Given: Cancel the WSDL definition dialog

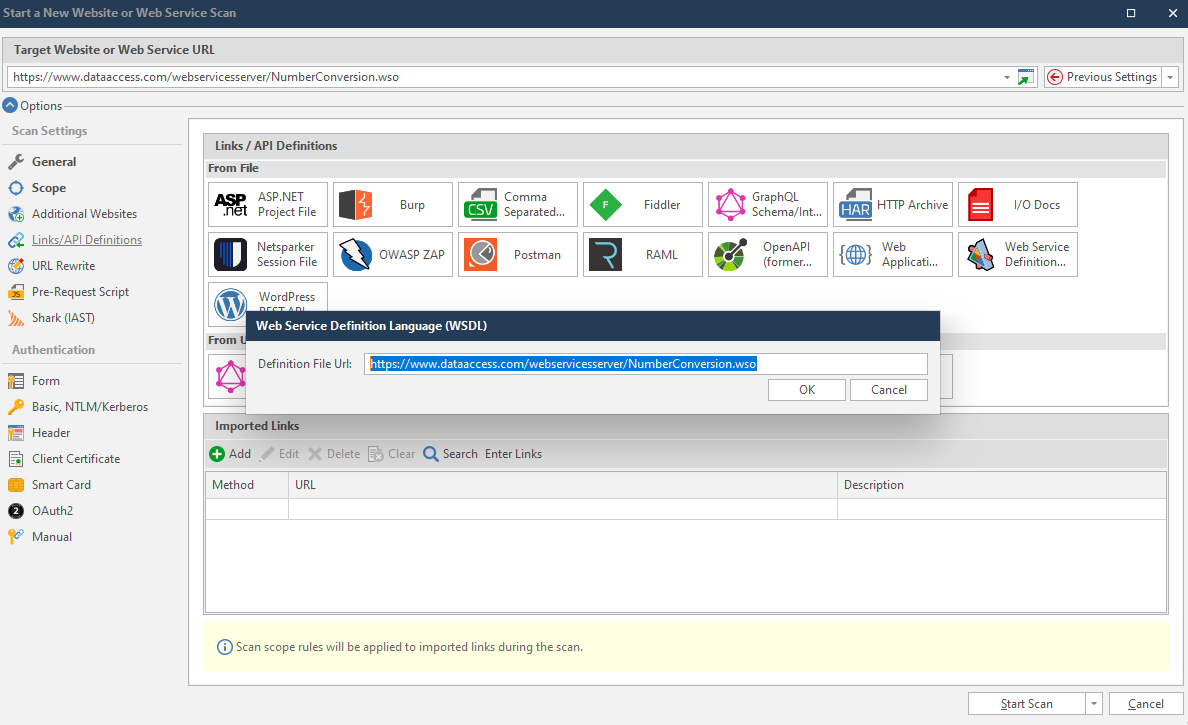Looking at the screenshot, I should pyautogui.click(x=888, y=390).
